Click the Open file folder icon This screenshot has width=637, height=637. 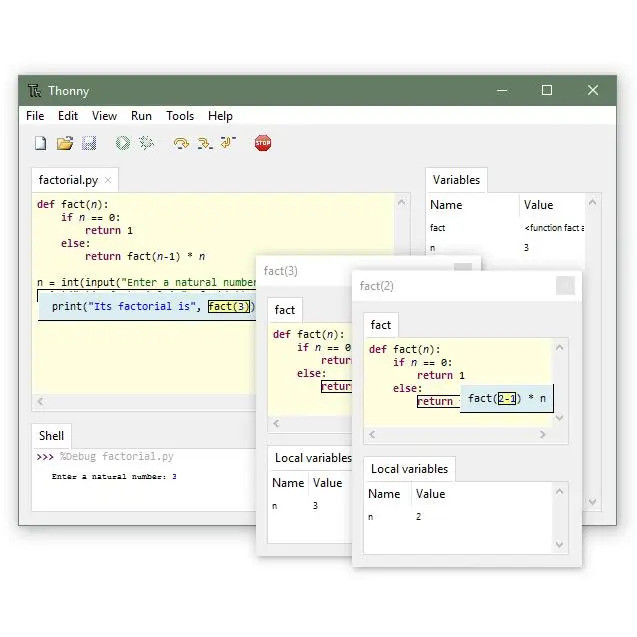pyautogui.click(x=65, y=143)
